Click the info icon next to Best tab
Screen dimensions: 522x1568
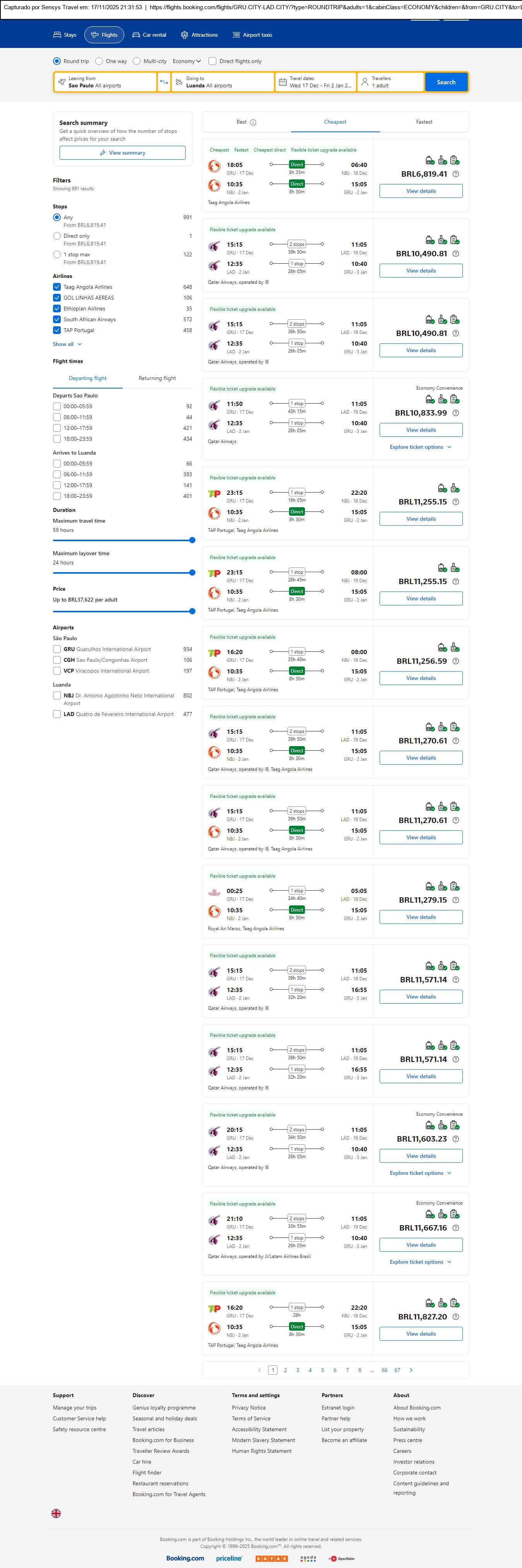click(253, 122)
